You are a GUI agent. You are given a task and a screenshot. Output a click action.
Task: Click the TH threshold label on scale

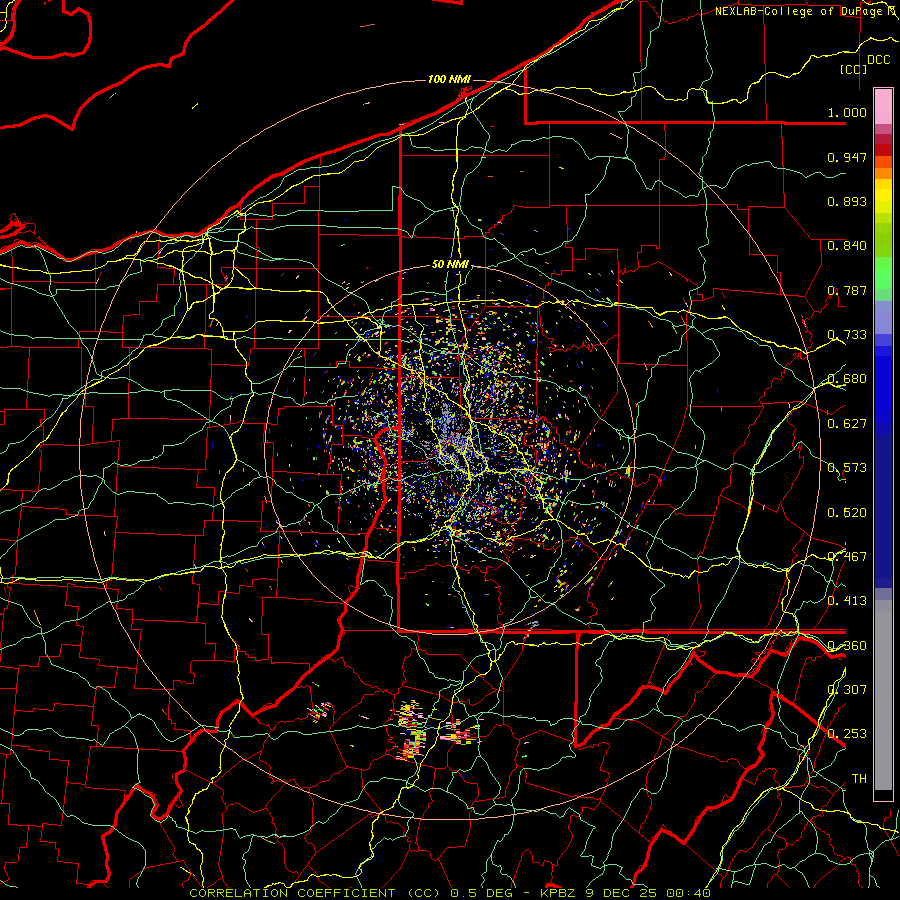(859, 779)
